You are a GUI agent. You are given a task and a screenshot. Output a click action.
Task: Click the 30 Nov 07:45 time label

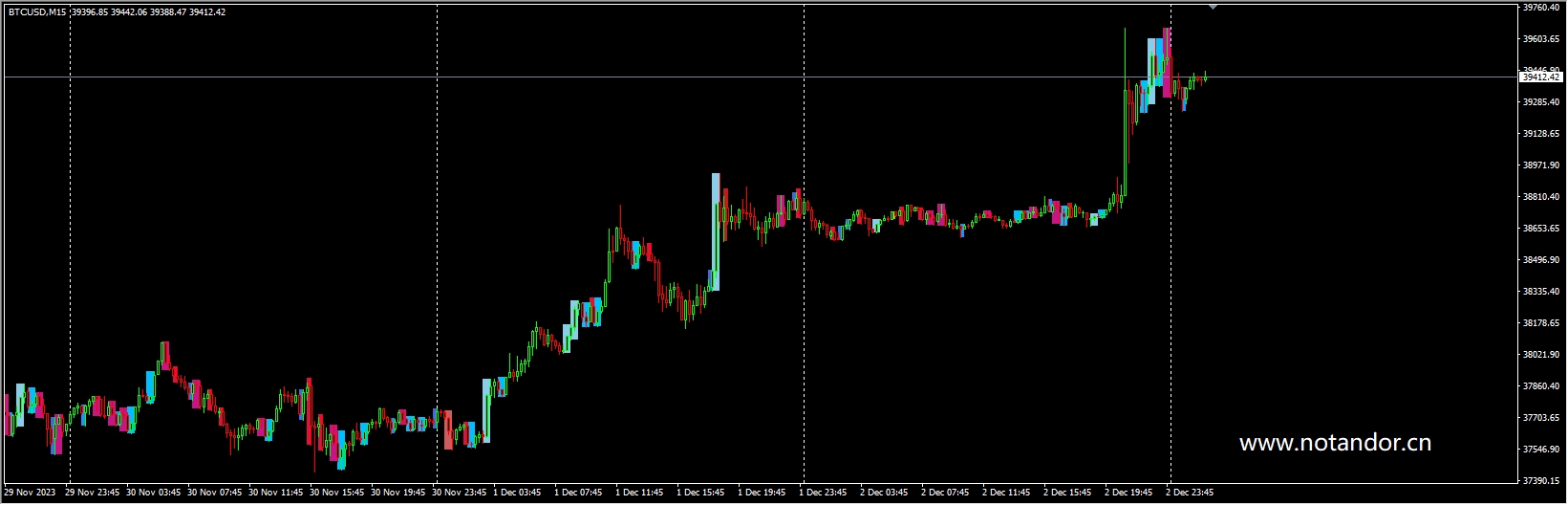point(215,494)
